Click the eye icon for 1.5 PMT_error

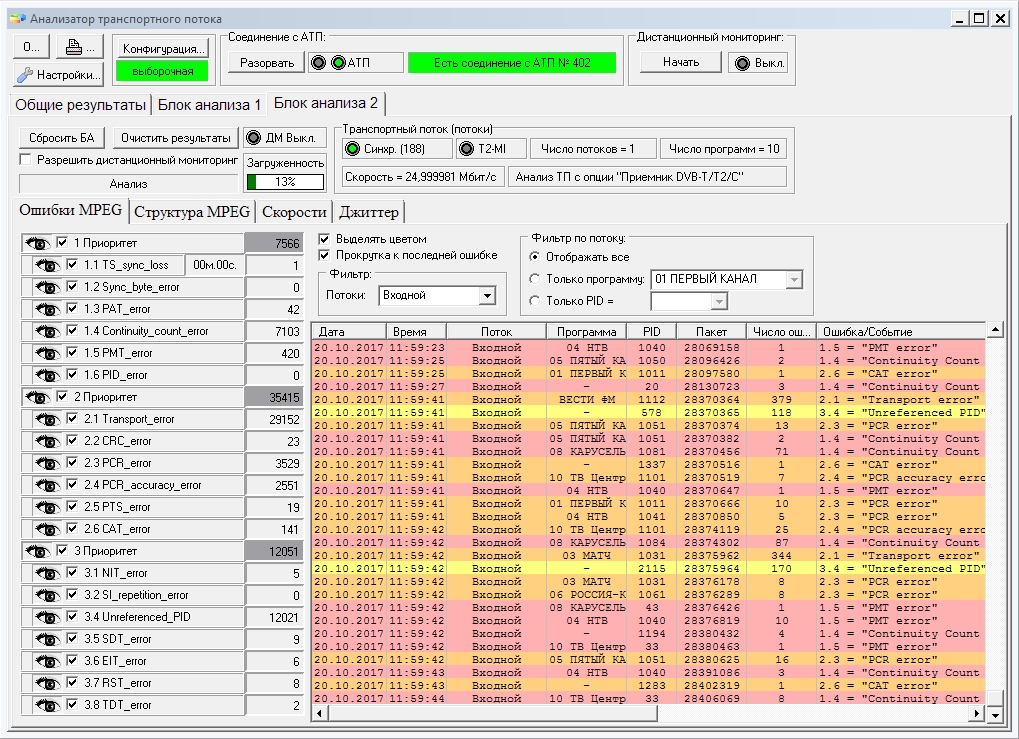tap(47, 354)
